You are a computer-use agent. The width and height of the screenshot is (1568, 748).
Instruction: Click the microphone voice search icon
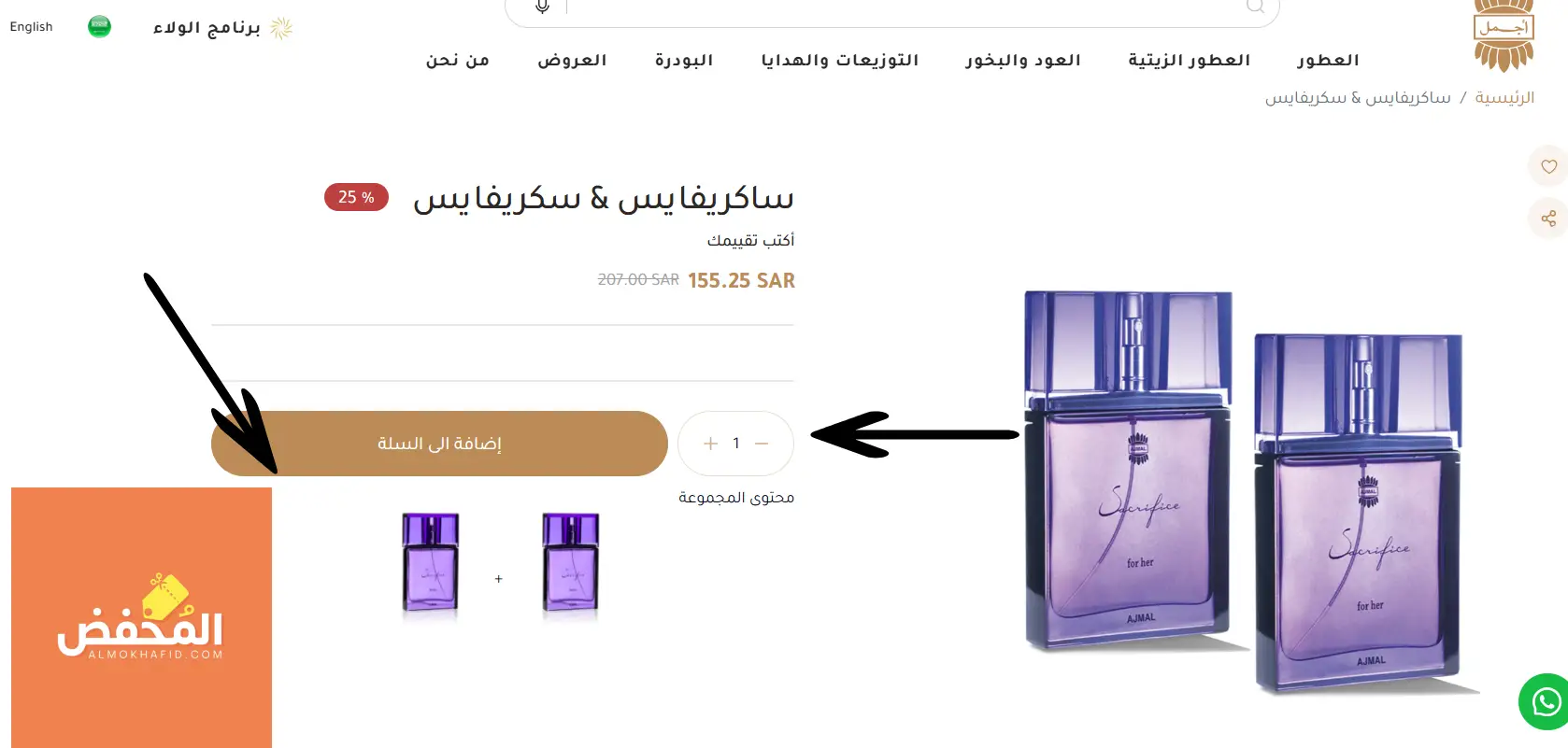click(542, 7)
